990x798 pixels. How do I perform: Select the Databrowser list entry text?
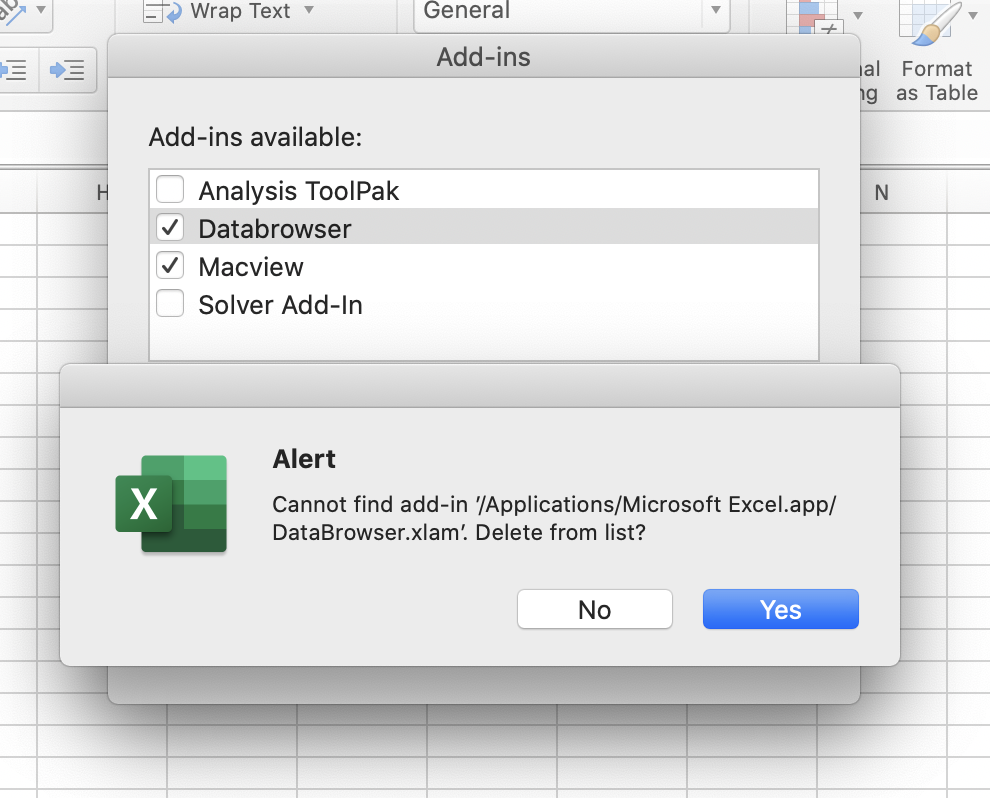(275, 229)
